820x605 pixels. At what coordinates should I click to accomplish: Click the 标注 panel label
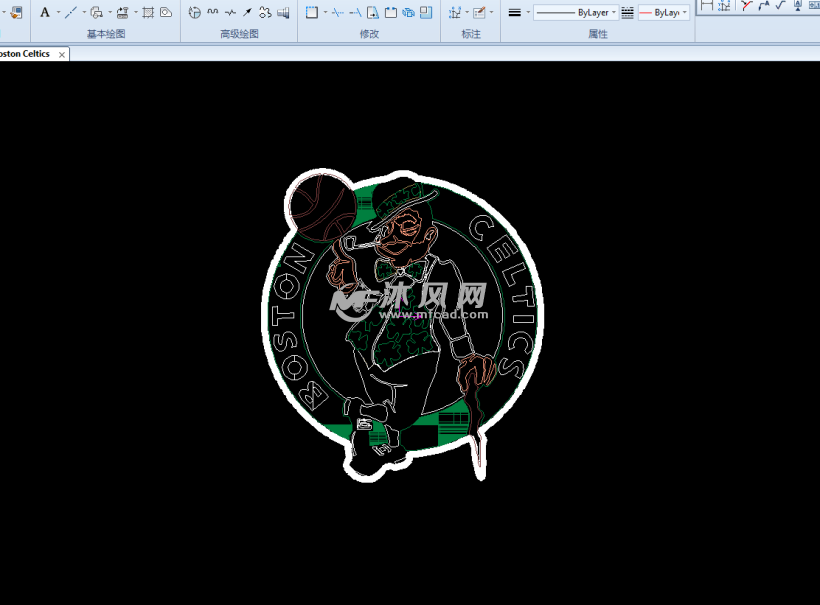coord(471,34)
